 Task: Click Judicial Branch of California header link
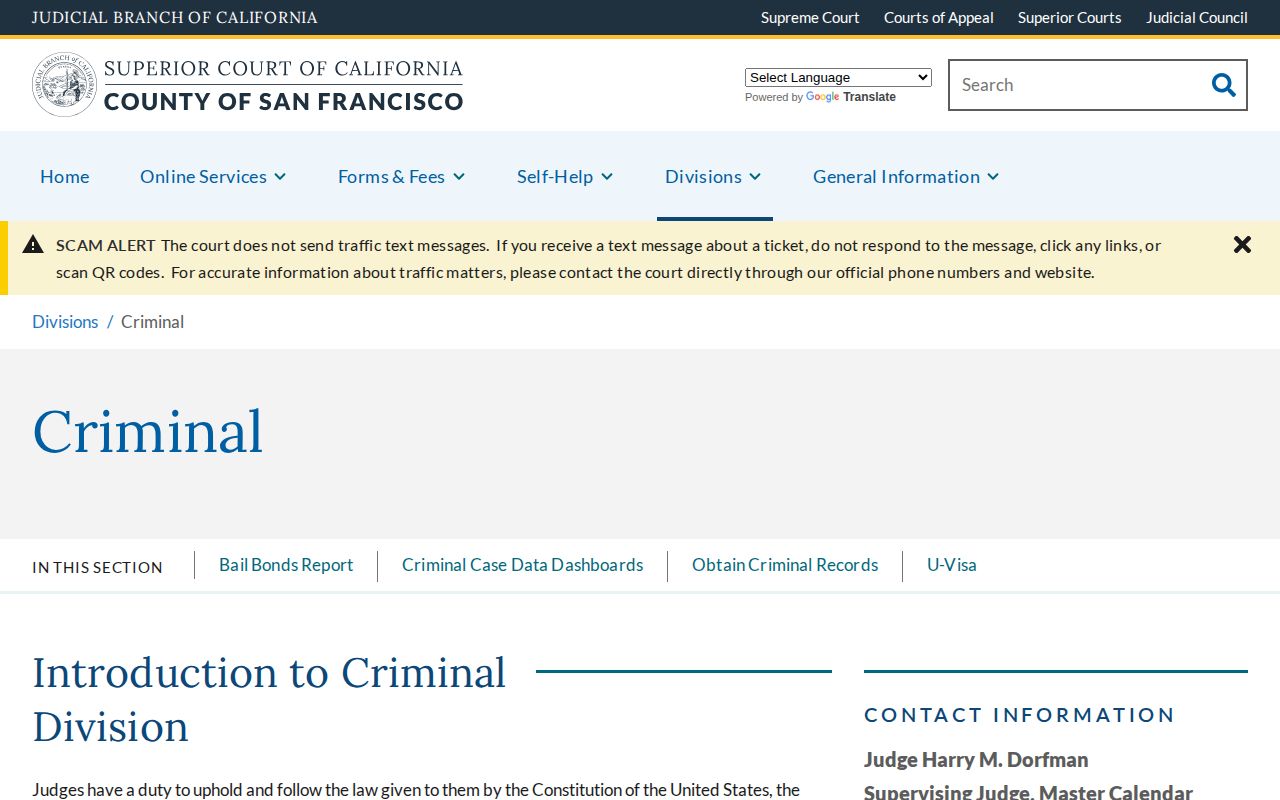[x=175, y=17]
